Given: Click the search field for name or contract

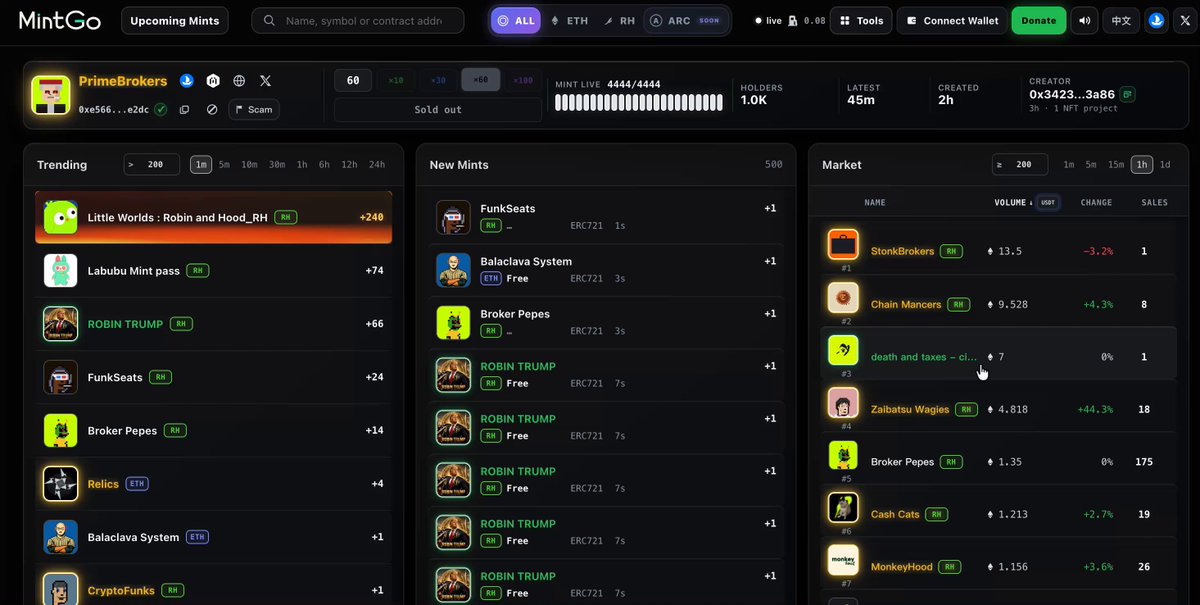Looking at the screenshot, I should 358,20.
